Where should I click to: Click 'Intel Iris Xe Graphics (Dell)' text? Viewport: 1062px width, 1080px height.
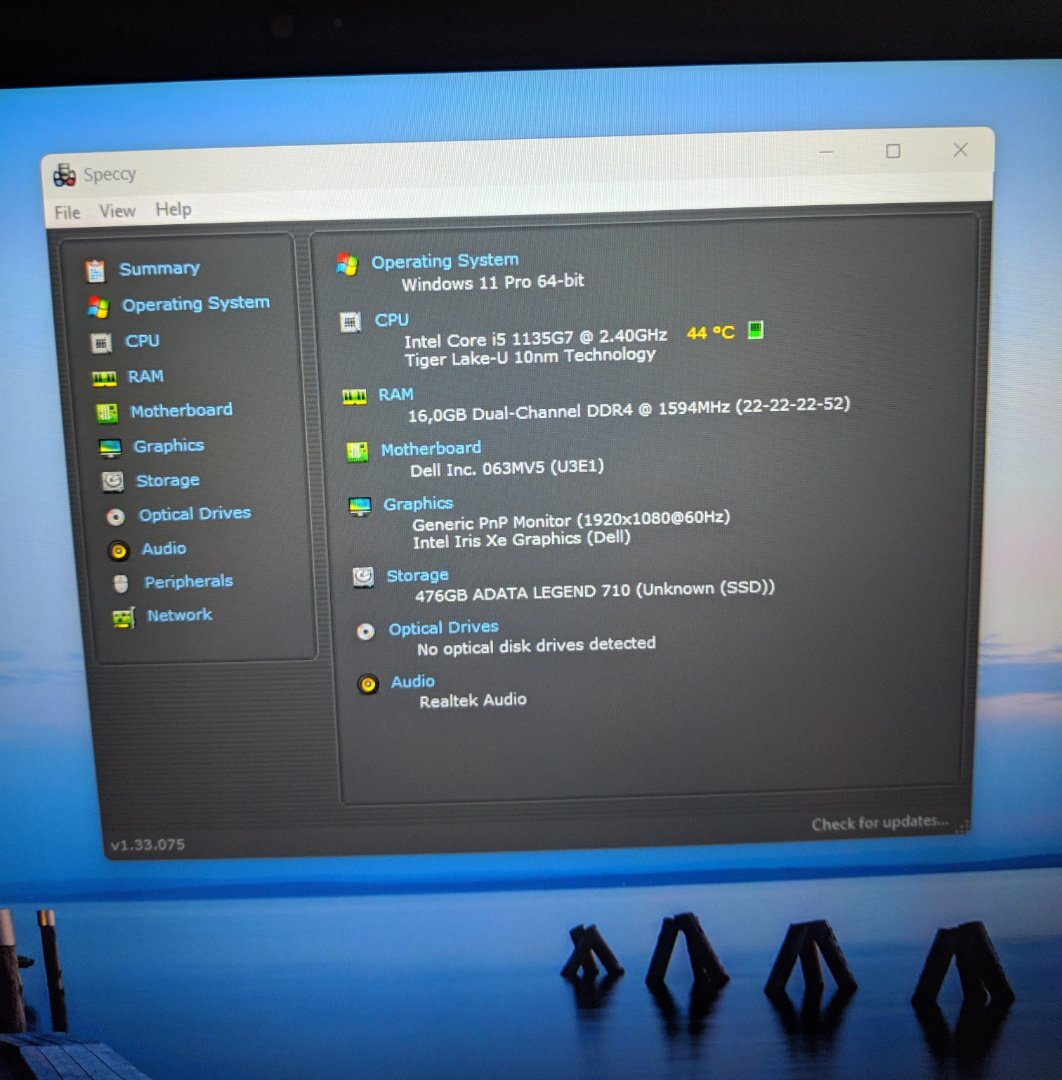[521, 540]
